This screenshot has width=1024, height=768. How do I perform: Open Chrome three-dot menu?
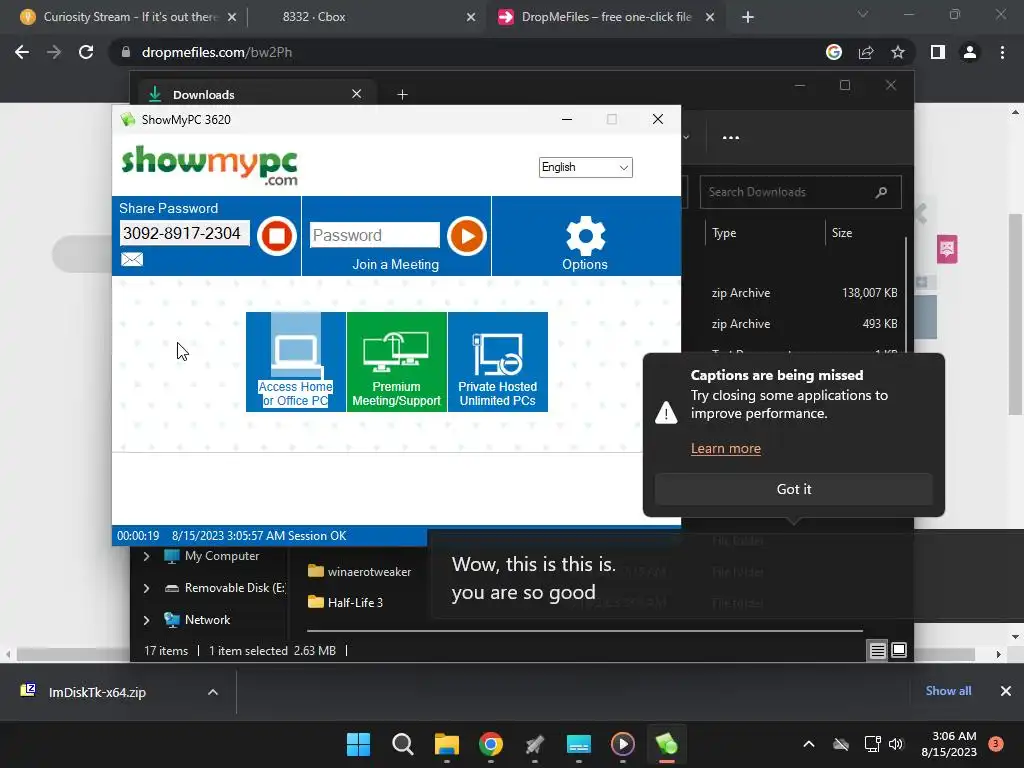[x=1002, y=52]
